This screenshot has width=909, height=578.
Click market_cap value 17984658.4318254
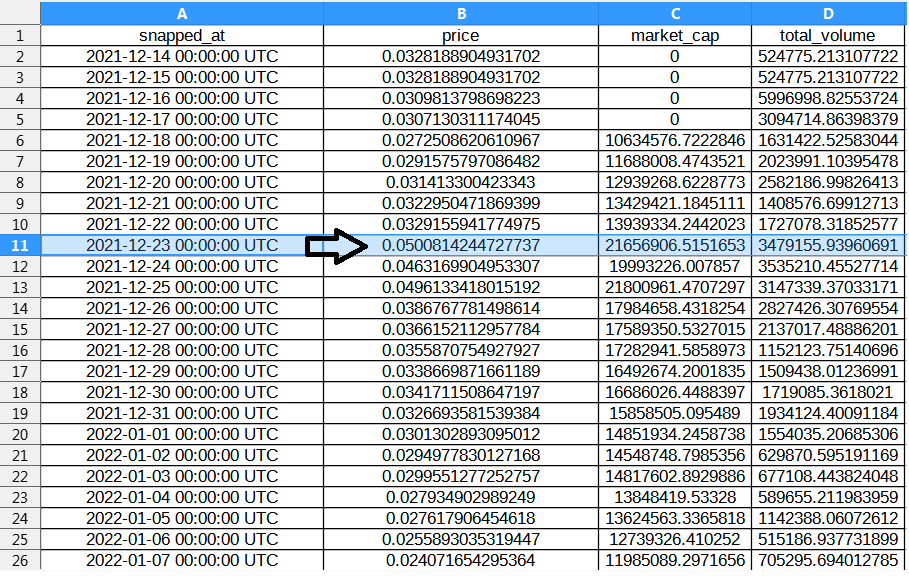pos(675,308)
